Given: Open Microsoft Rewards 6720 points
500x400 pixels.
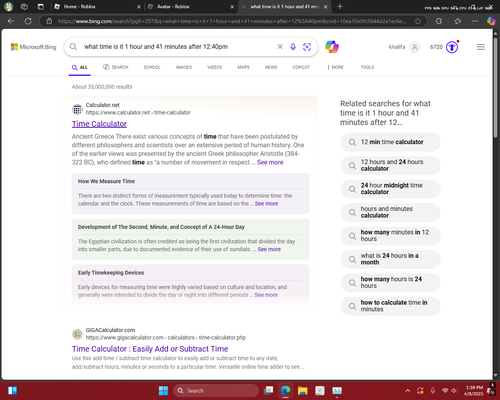Looking at the screenshot, I should 436,47.
